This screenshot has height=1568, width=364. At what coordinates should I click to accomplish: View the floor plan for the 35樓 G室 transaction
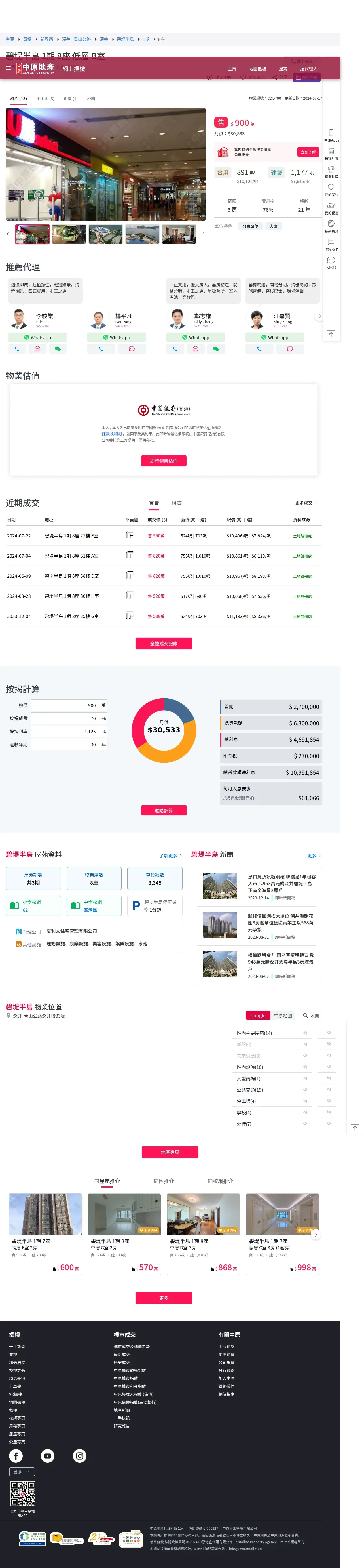[x=130, y=615]
